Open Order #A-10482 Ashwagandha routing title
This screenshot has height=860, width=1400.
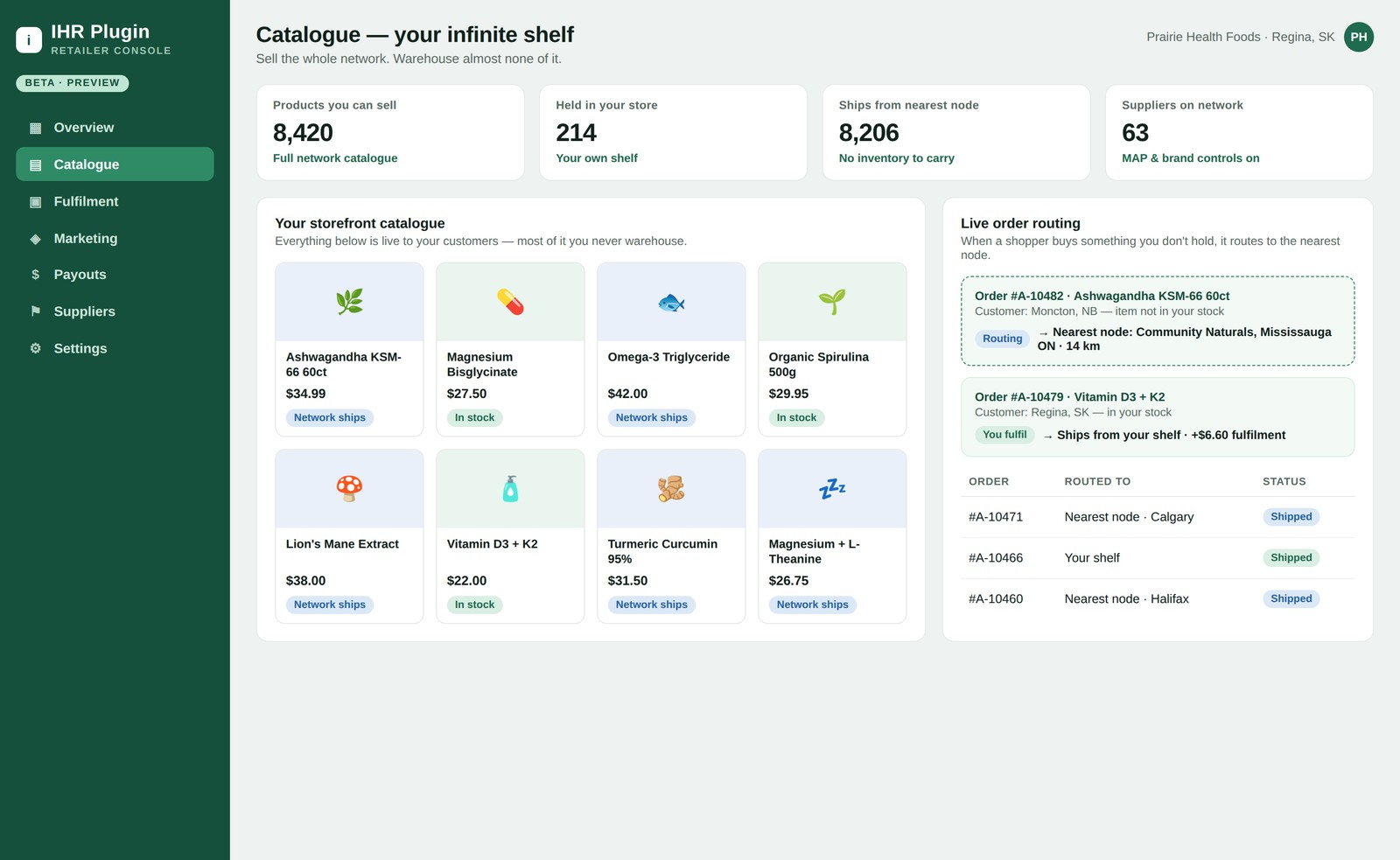[x=1102, y=297]
